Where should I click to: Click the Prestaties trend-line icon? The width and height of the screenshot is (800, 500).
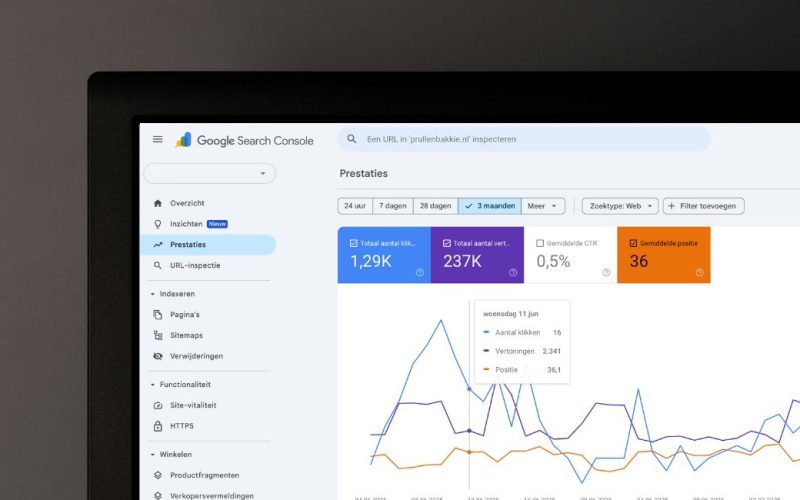coord(158,245)
